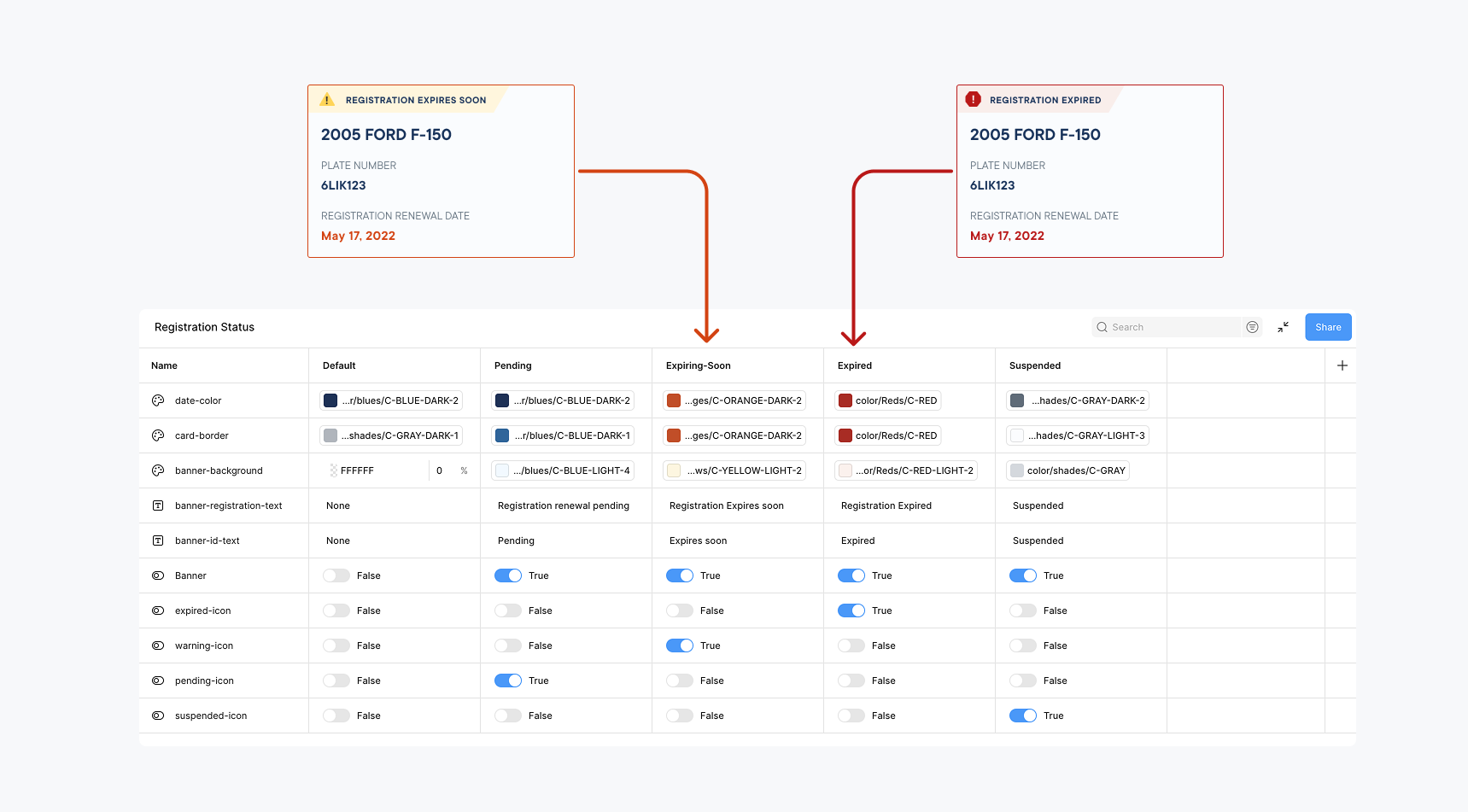Open card-border Default C-GRAY-DARK-1 chip
Screen dimensions: 1468x812
click(x=391, y=435)
